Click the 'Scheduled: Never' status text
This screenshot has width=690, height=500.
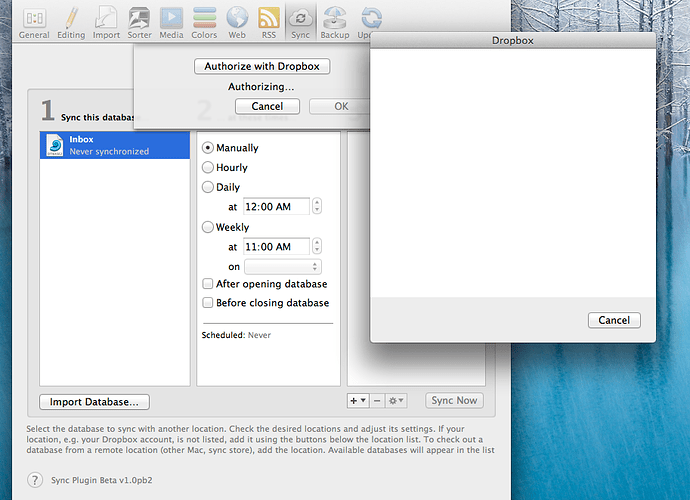(236, 335)
